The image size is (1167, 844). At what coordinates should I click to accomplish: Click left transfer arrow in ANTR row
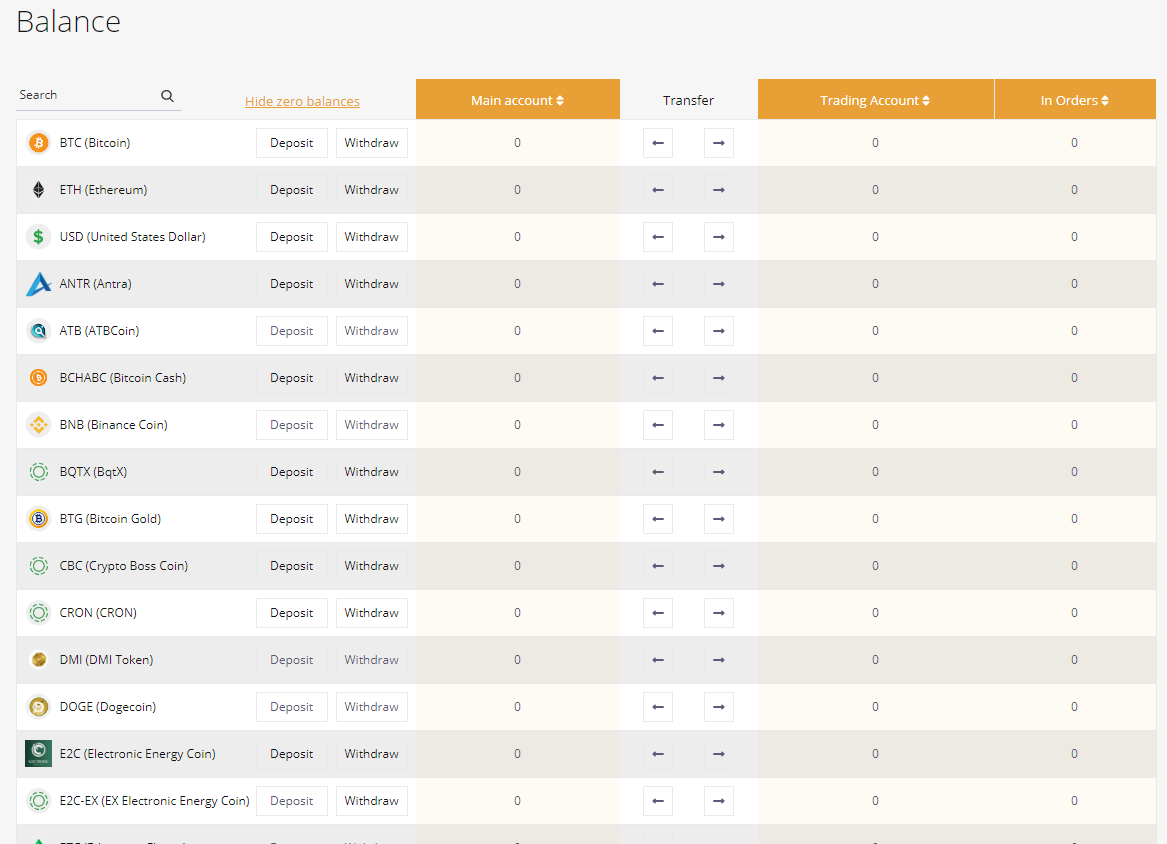[x=658, y=284]
